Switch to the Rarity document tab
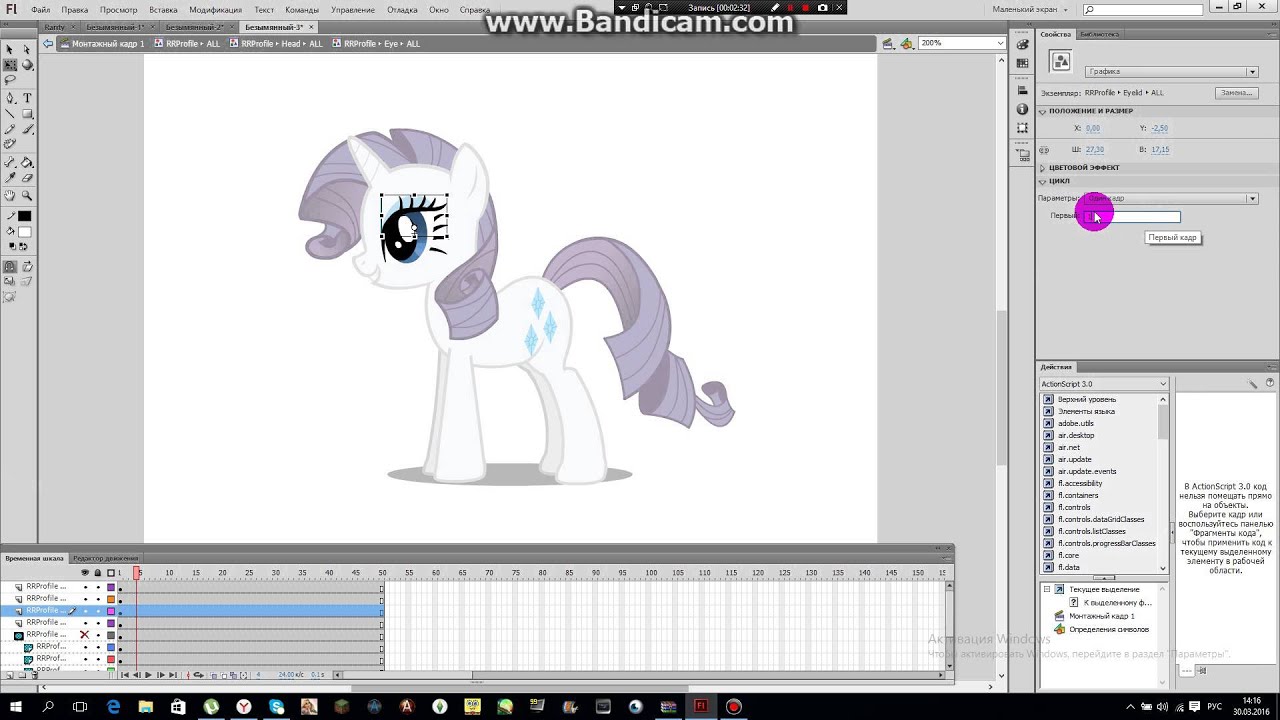The image size is (1280, 720). [x=55, y=27]
